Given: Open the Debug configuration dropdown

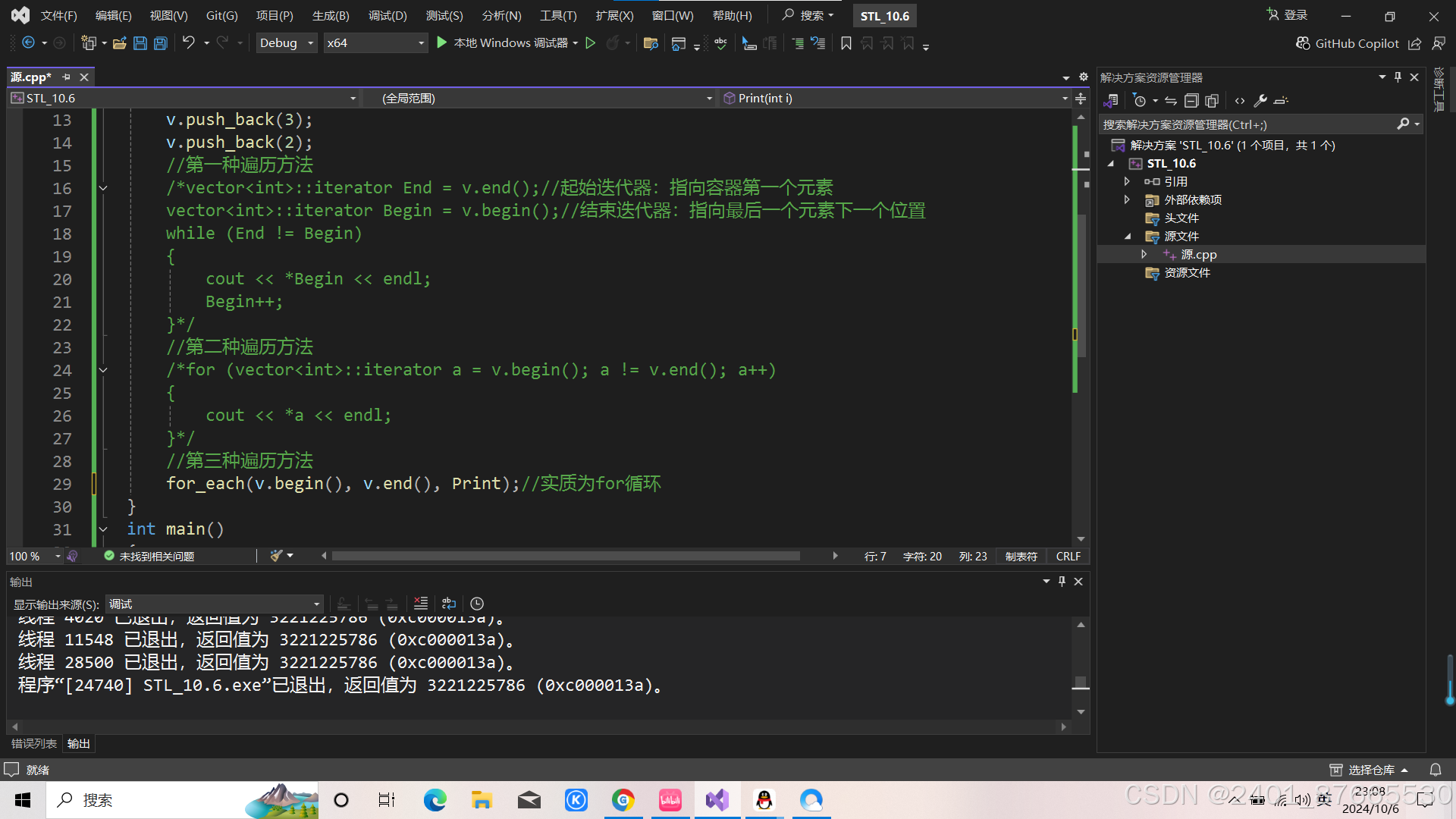Looking at the screenshot, I should 287,43.
